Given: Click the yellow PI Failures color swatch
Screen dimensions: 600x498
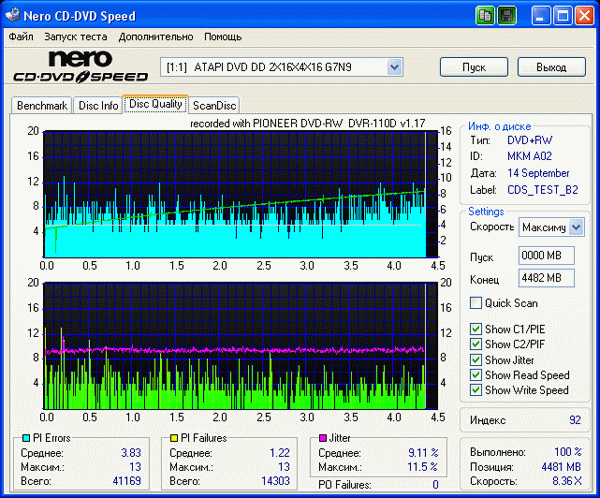Looking at the screenshot, I should pos(174,438).
